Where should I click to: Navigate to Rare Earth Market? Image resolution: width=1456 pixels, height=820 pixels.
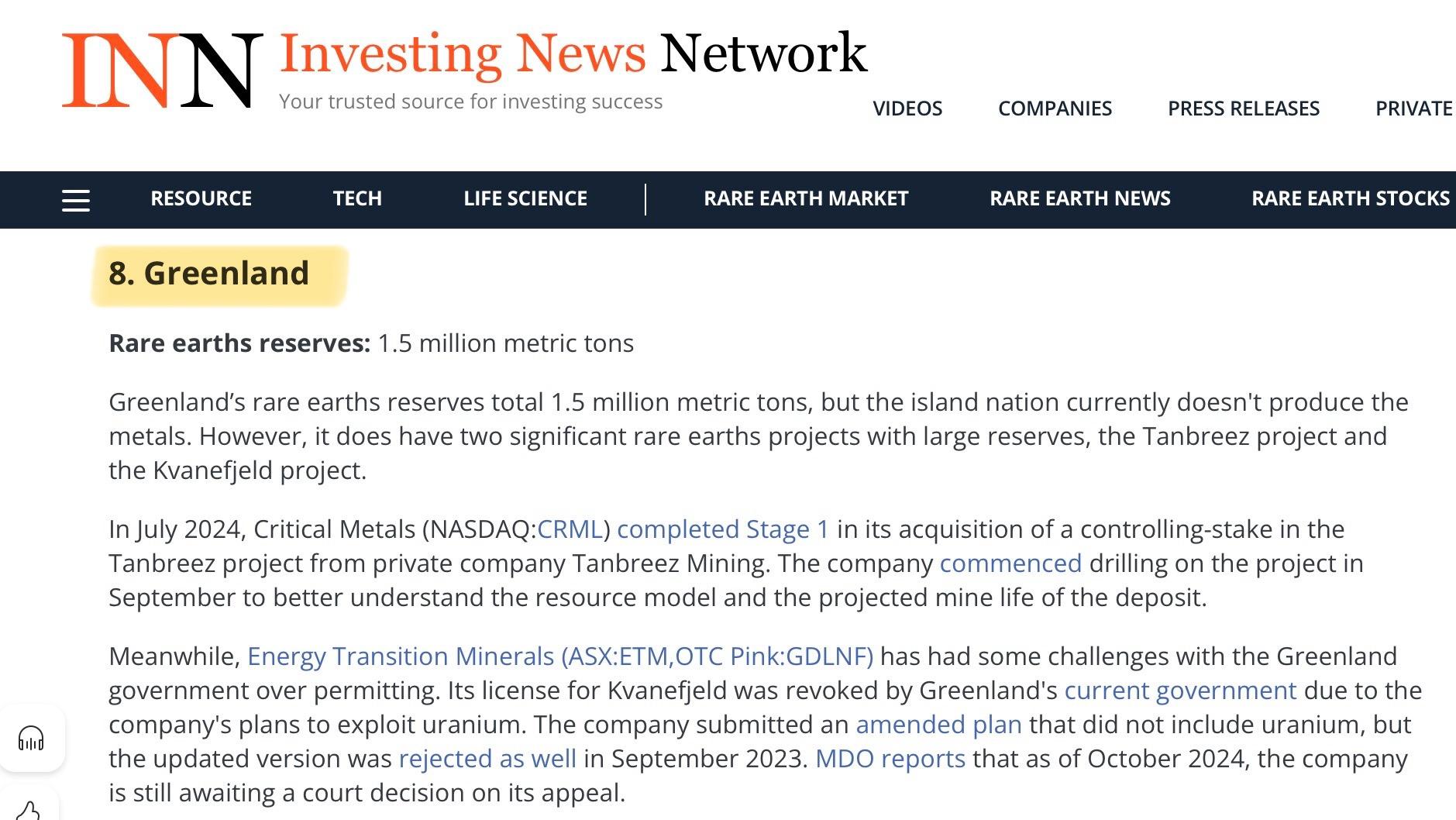805,198
